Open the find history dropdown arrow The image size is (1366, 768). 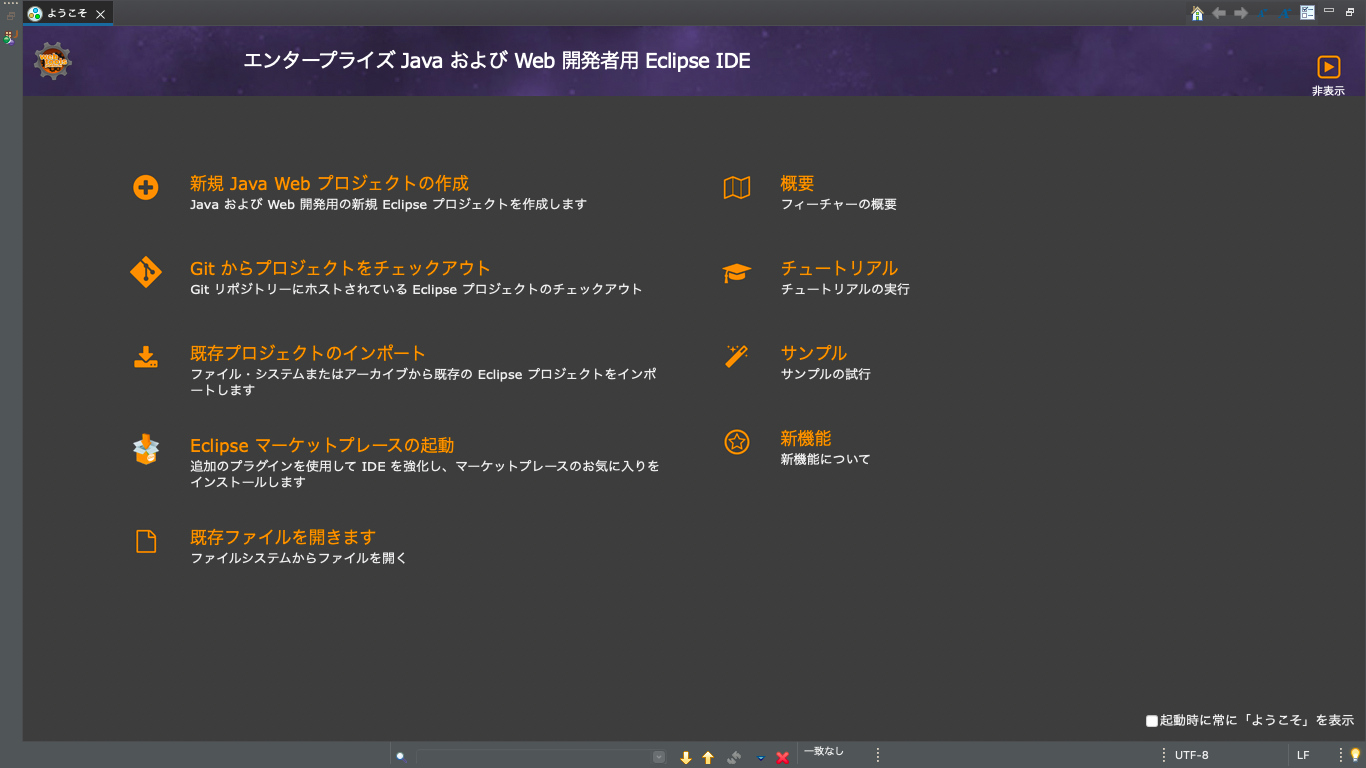click(659, 757)
